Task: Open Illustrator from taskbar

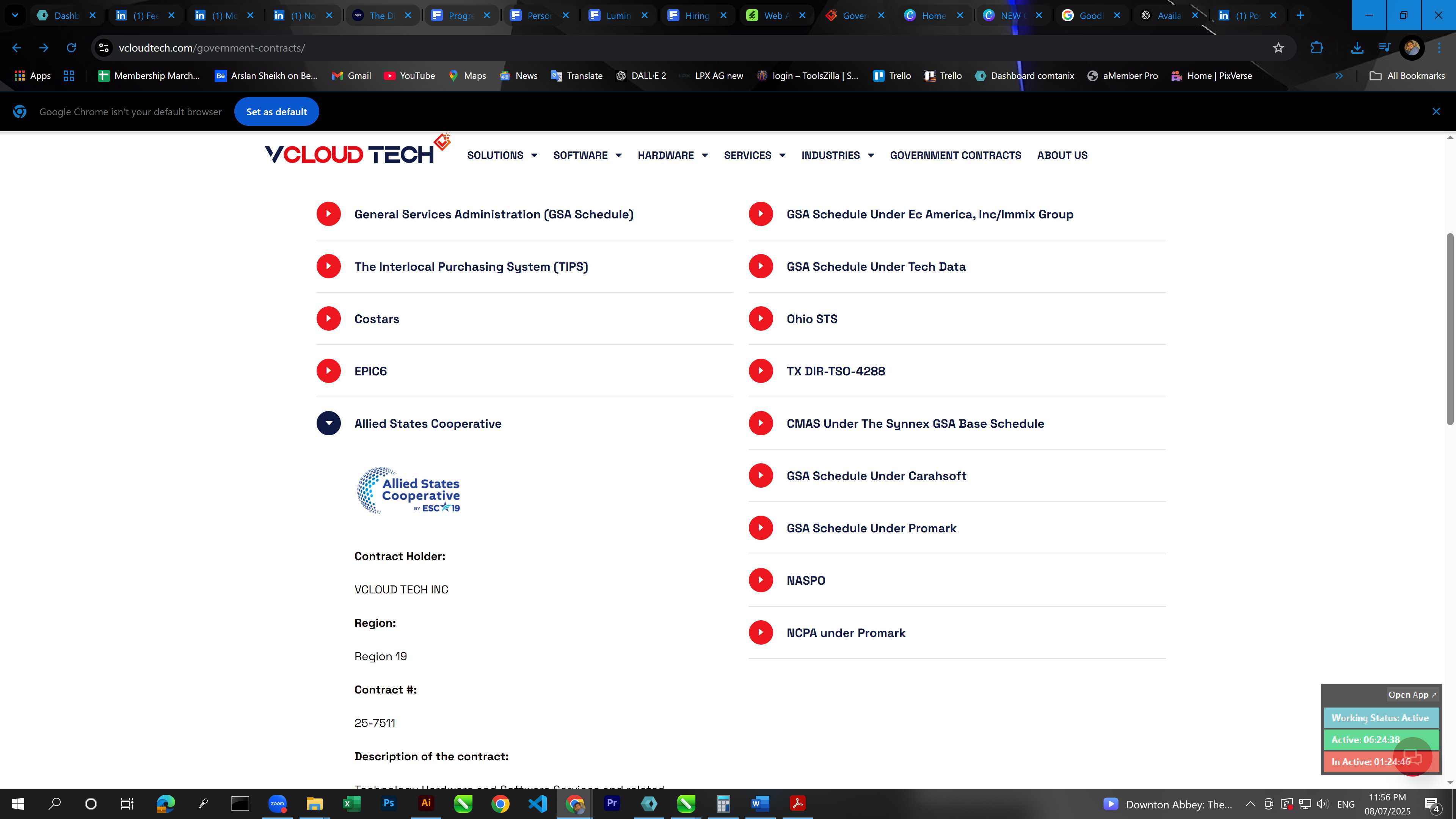Action: click(425, 804)
